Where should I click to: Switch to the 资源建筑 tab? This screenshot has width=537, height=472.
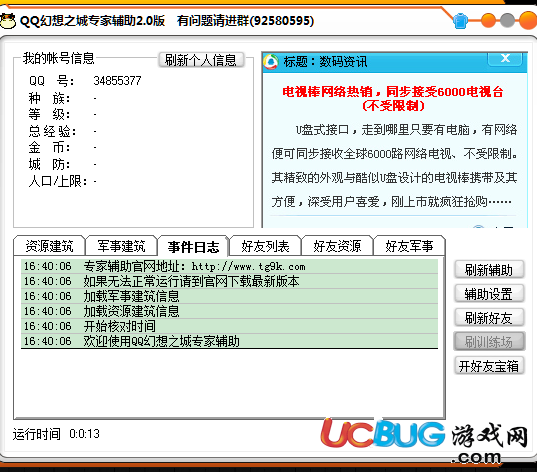click(49, 246)
